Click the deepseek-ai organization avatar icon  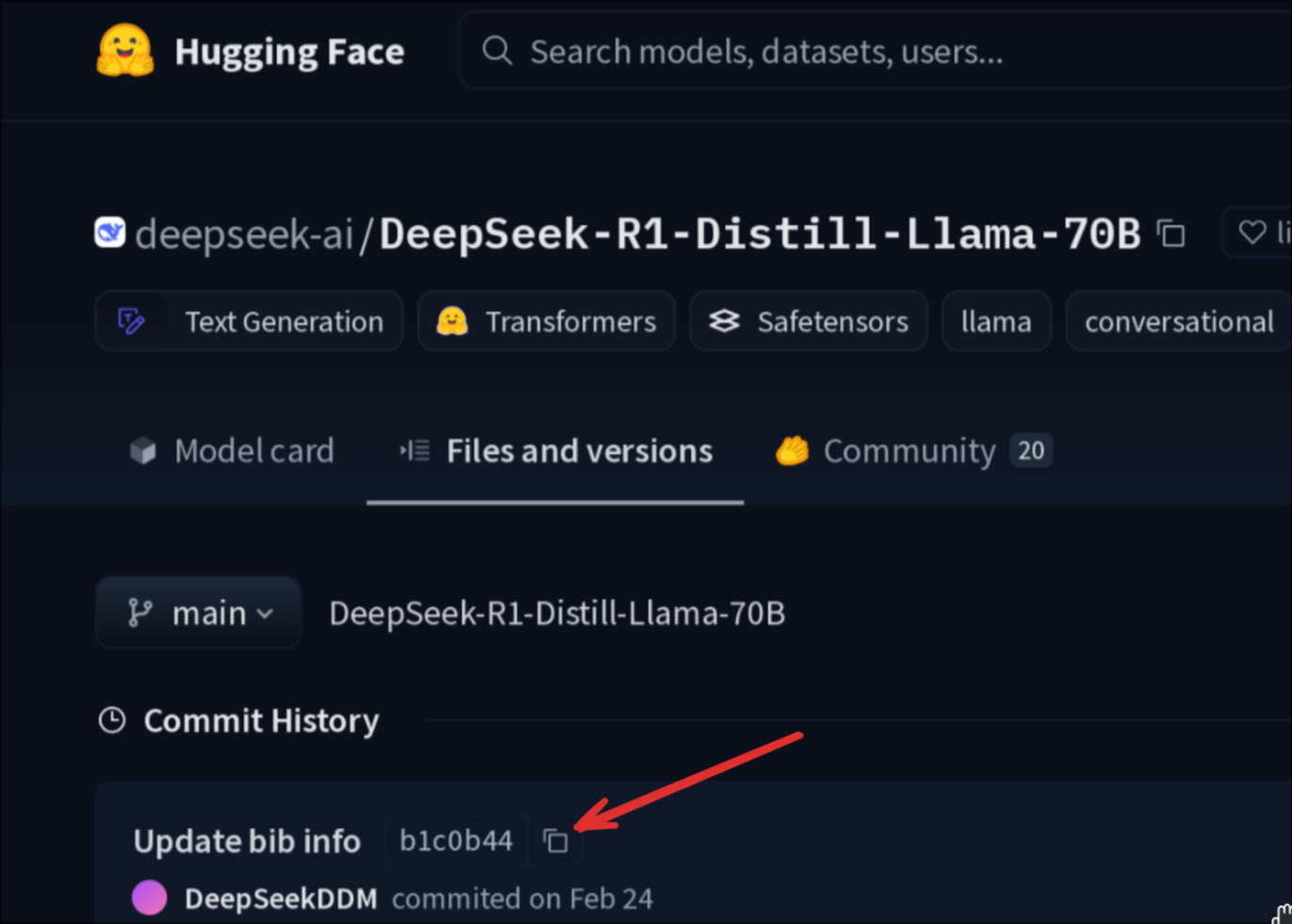[110, 232]
